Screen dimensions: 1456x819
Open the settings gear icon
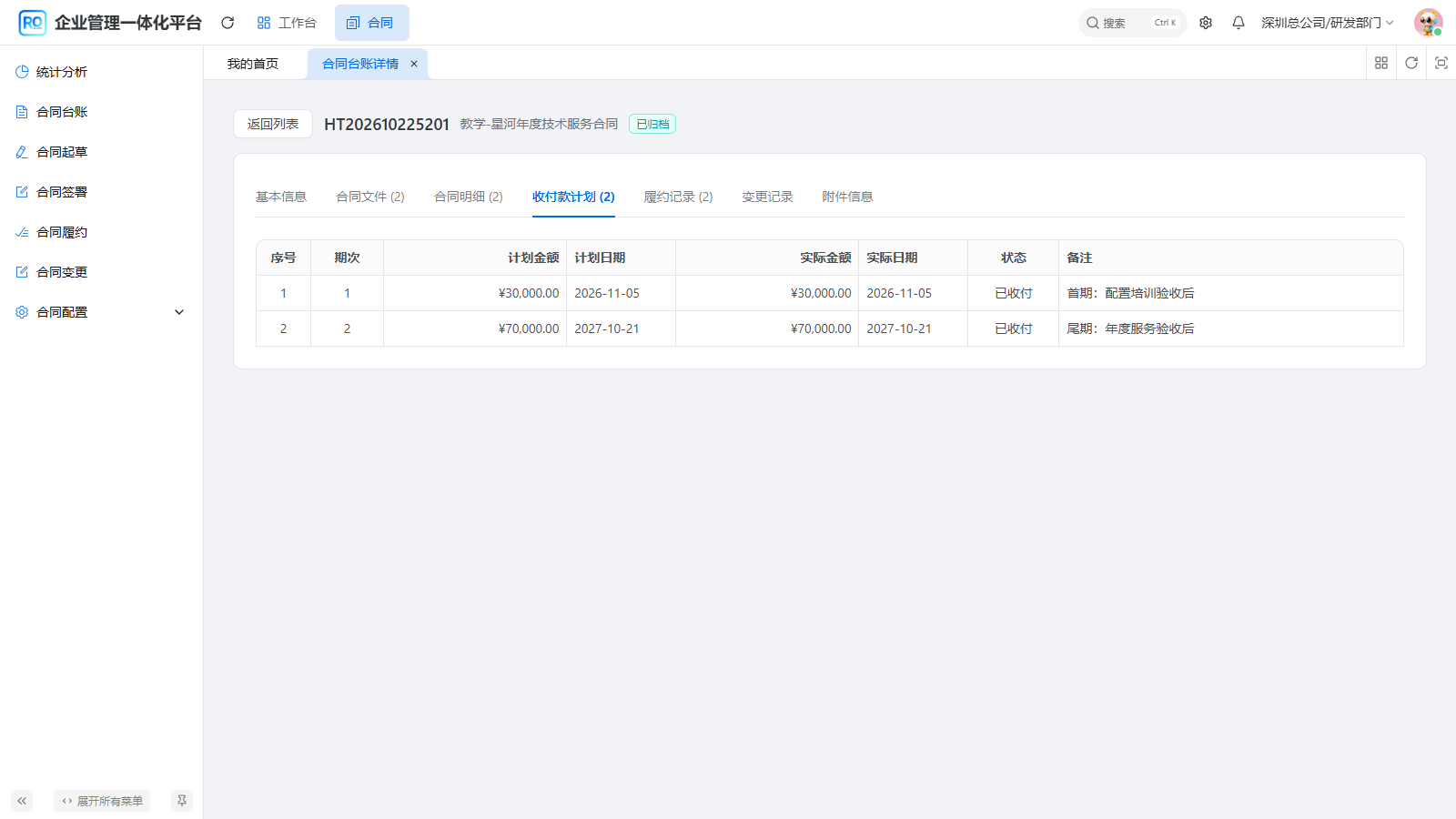point(1206,23)
